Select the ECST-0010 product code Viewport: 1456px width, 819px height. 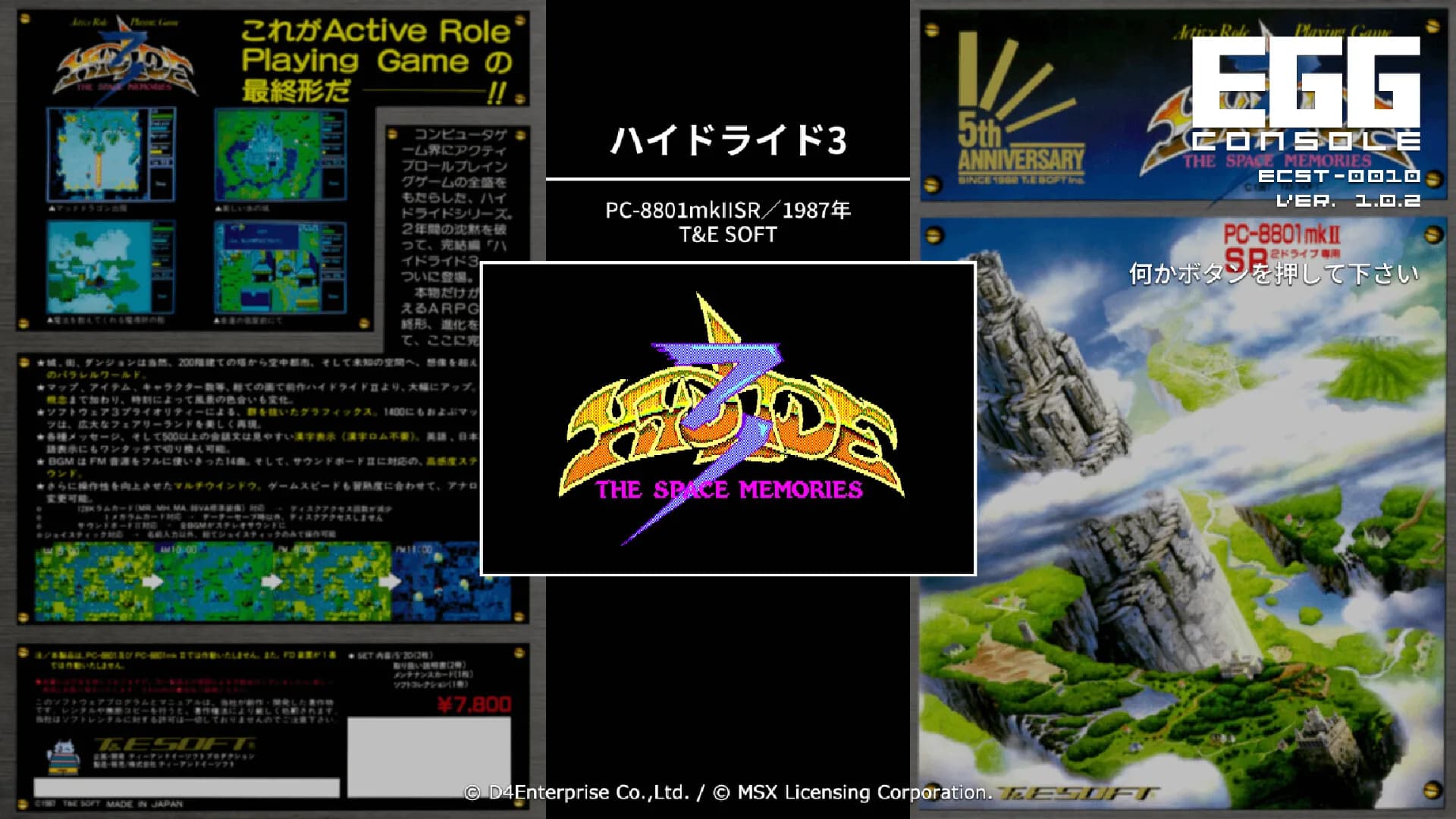pyautogui.click(x=1338, y=176)
